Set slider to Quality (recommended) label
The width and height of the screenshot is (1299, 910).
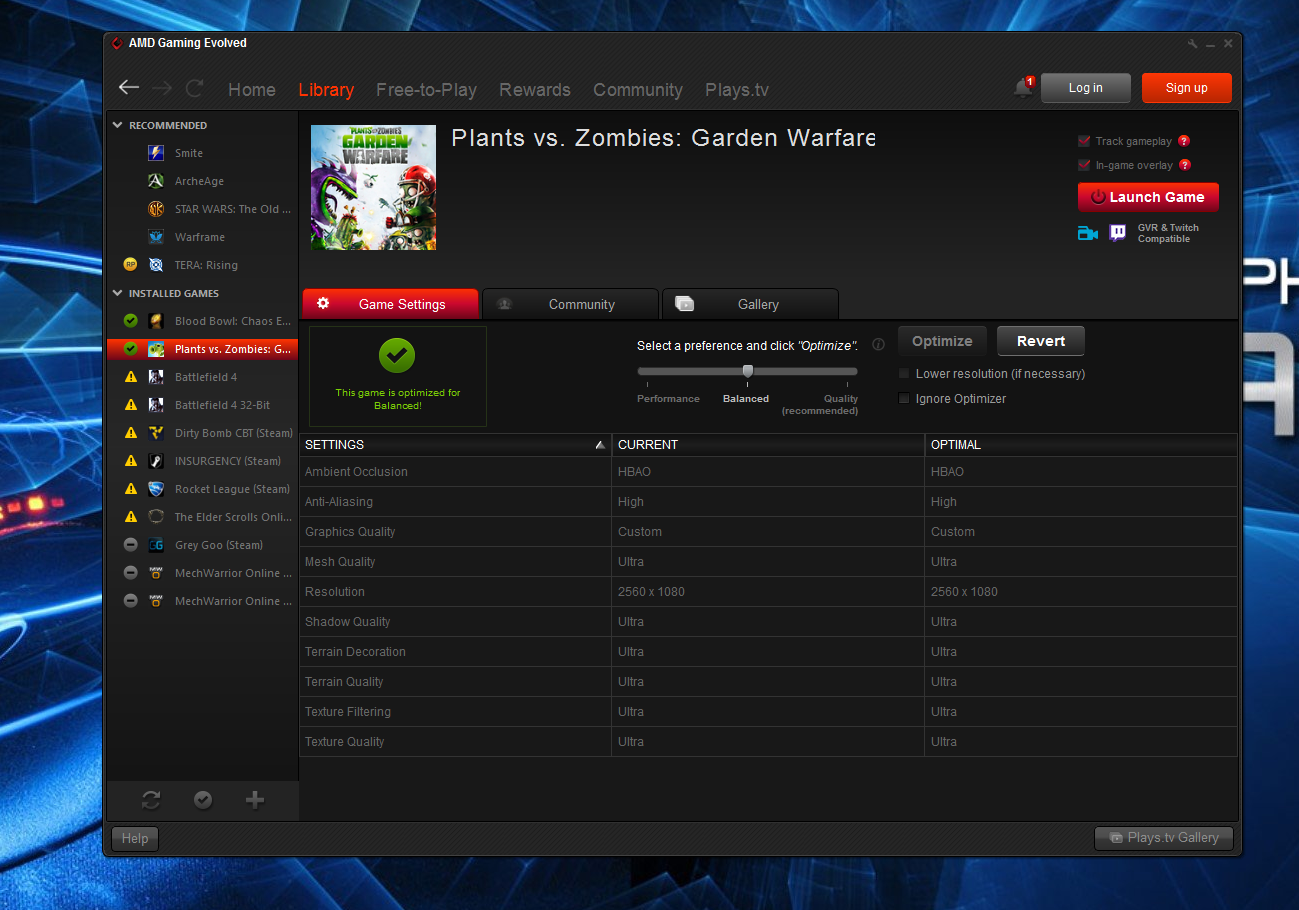pos(821,405)
